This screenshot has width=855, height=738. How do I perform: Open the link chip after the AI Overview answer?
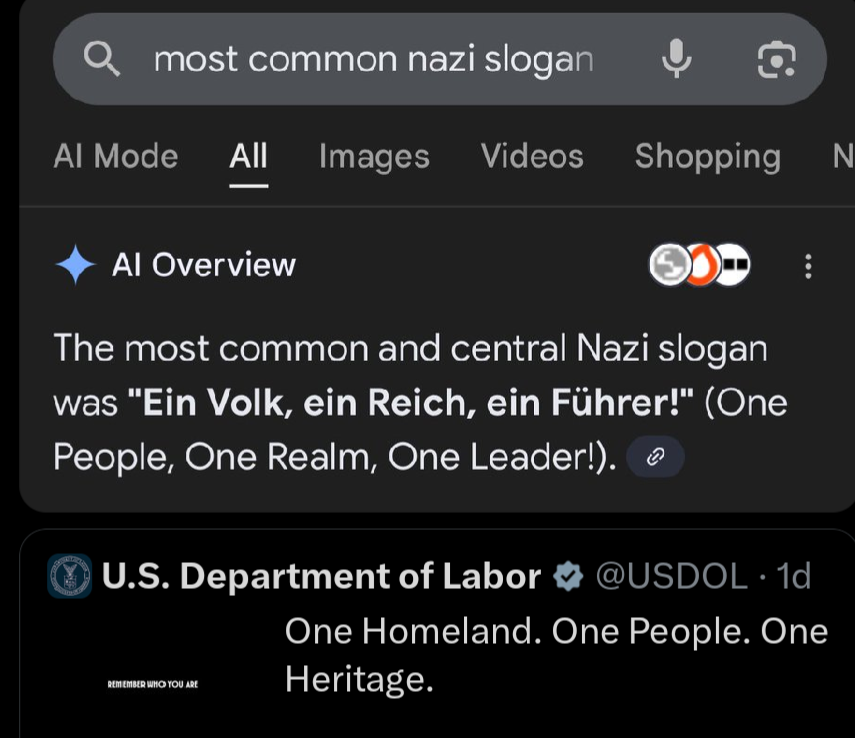click(655, 456)
